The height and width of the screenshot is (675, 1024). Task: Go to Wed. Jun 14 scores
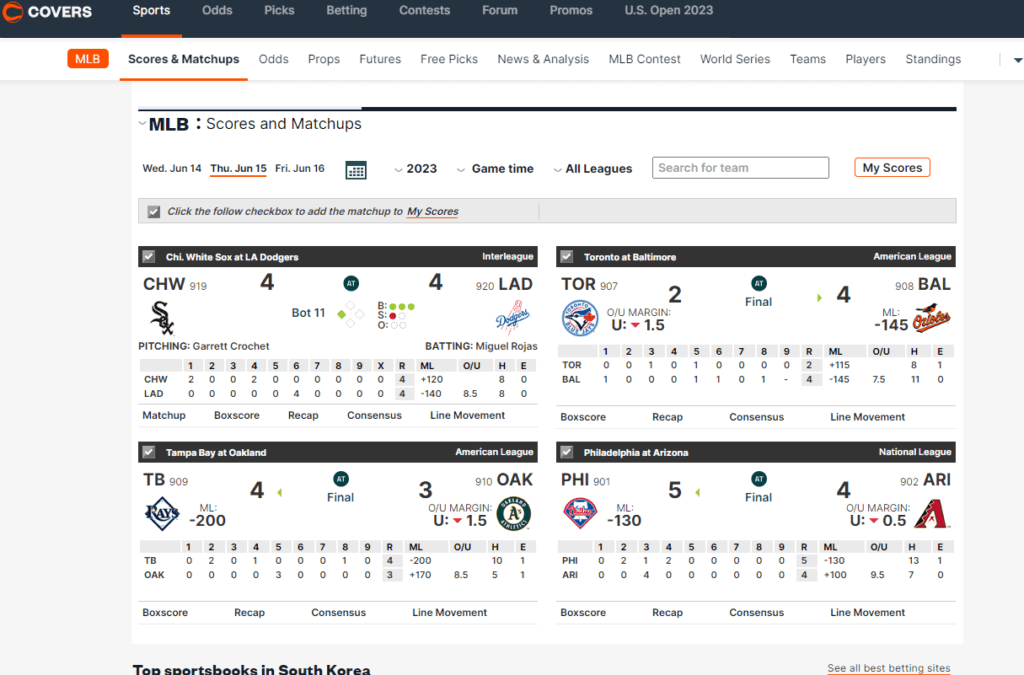tap(172, 168)
